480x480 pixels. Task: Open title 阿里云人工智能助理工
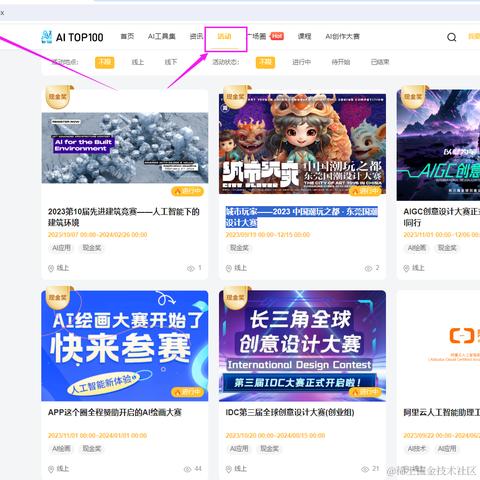[442, 412]
